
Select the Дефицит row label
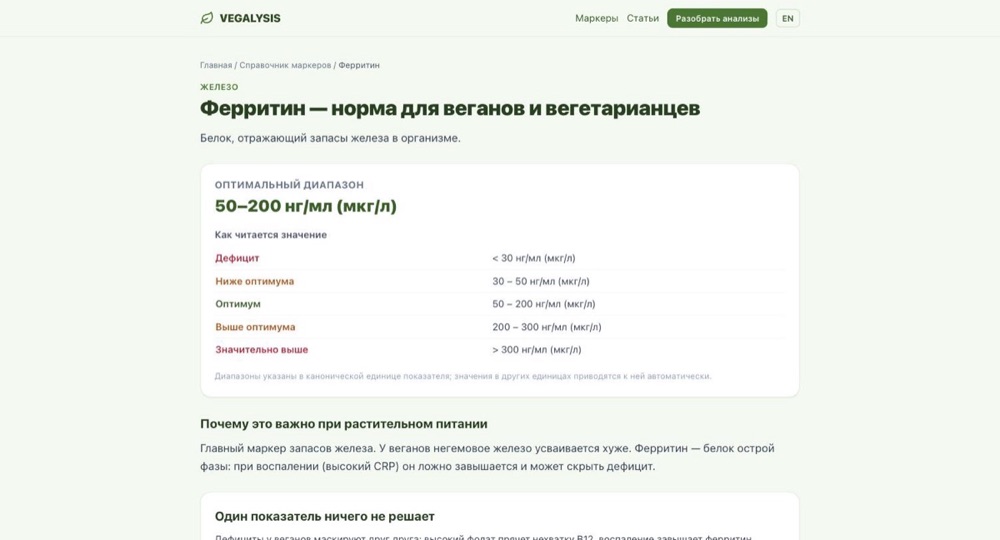(237, 258)
